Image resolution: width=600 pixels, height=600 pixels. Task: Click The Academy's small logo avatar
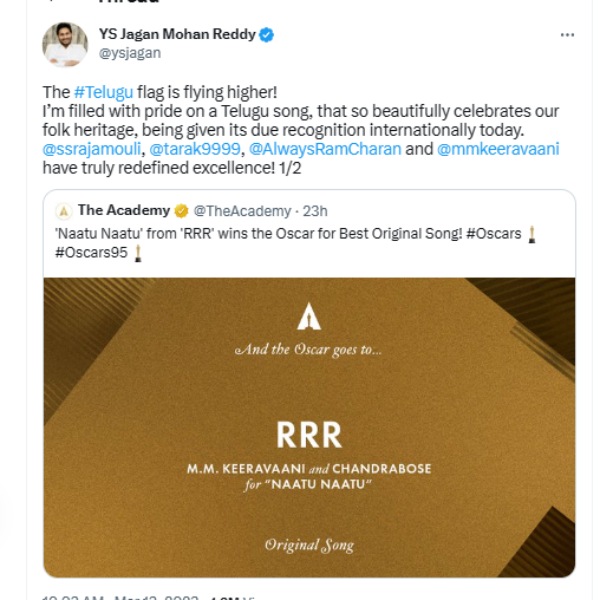tap(63, 211)
